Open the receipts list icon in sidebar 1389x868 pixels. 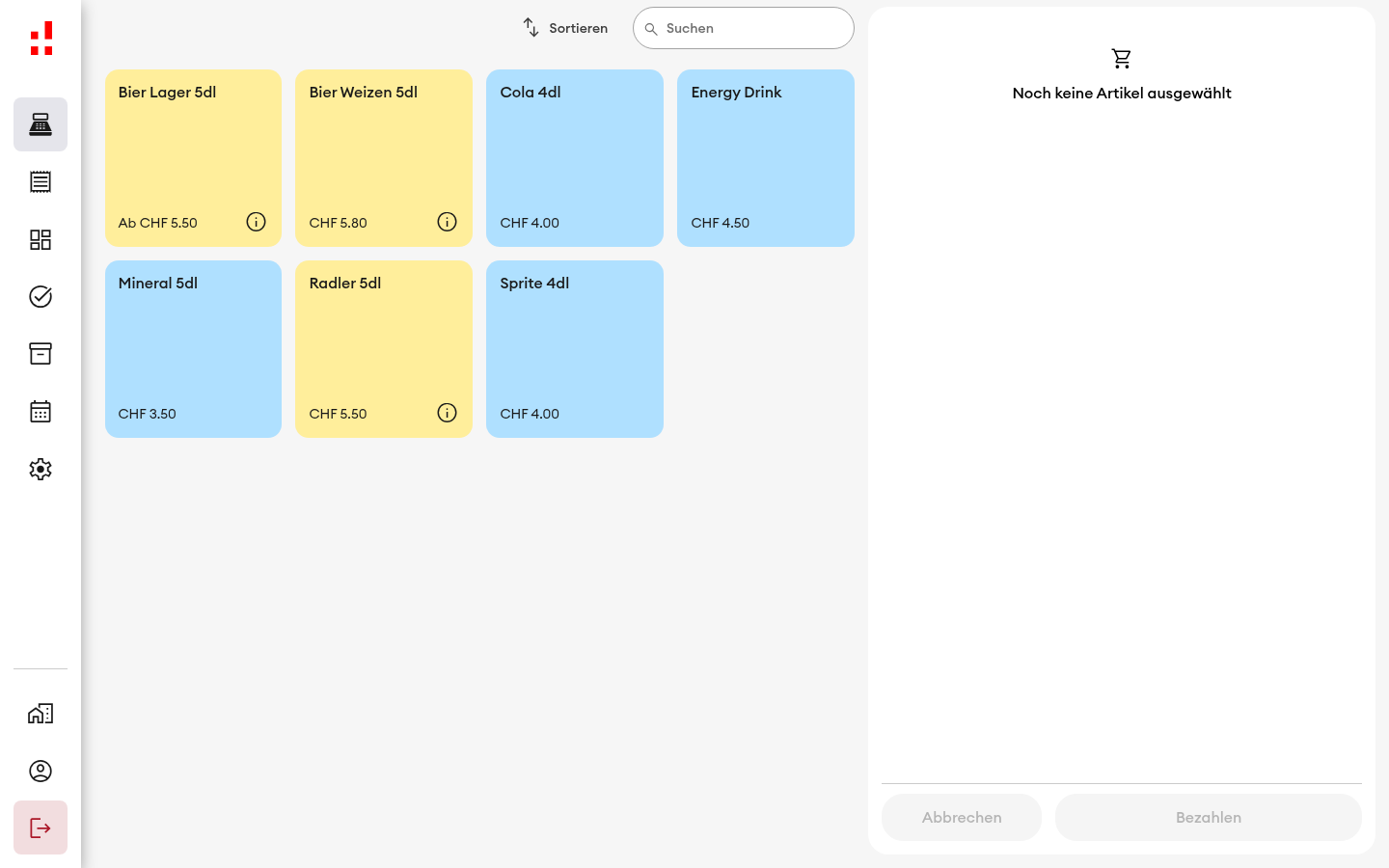[41, 181]
